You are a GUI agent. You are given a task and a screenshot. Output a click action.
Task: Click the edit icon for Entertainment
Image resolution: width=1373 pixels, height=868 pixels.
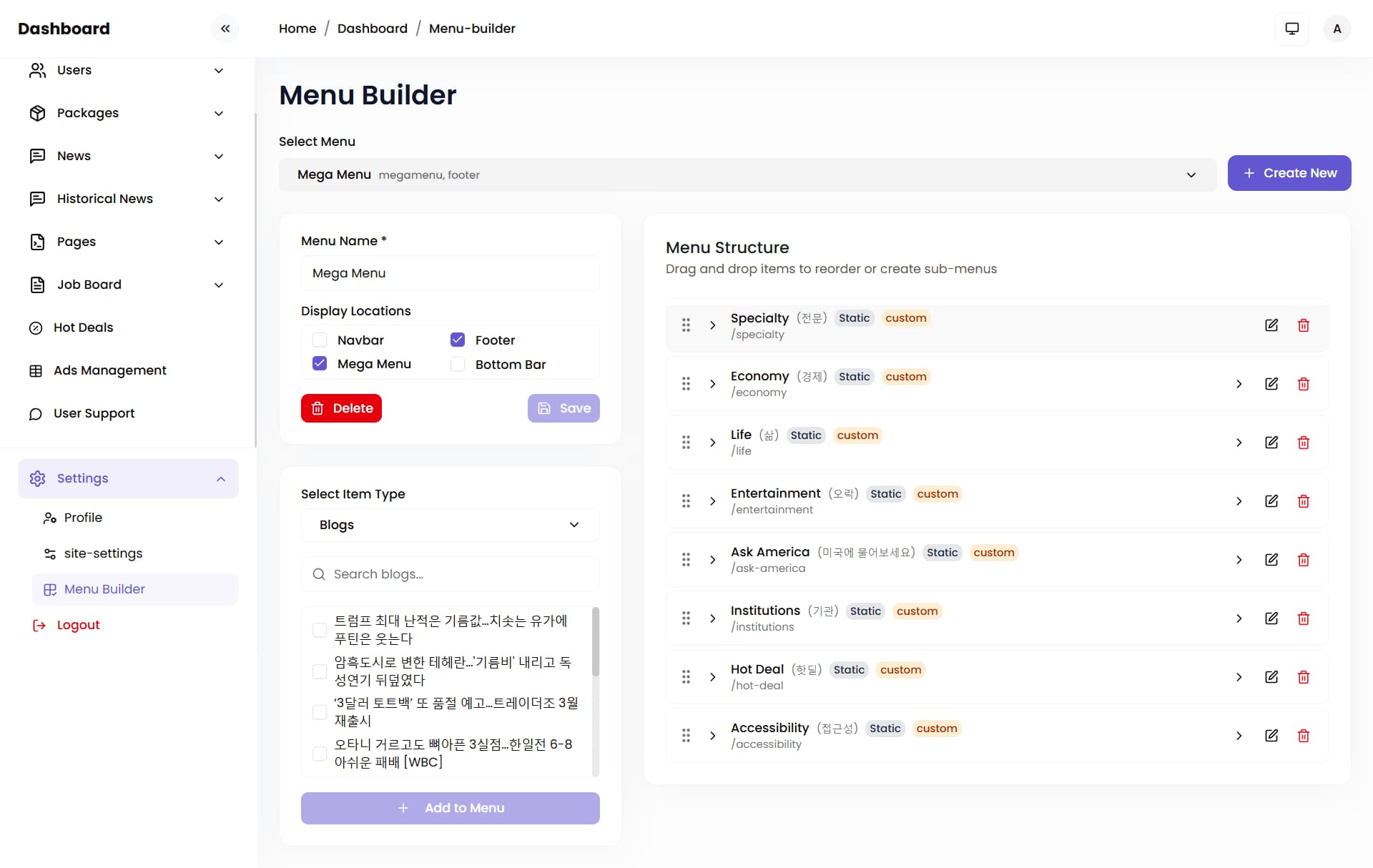click(1271, 501)
